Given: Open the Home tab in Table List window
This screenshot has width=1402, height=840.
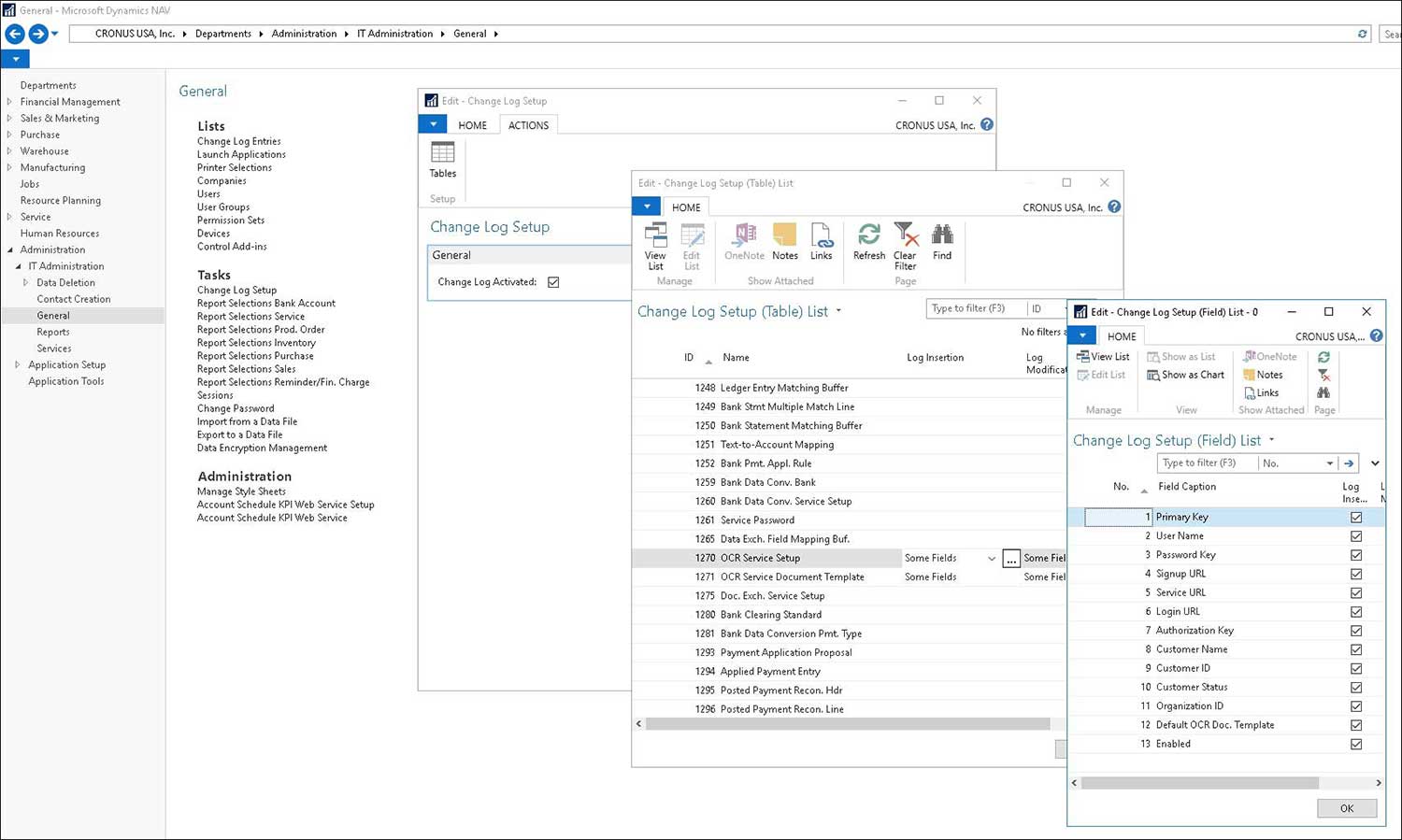Looking at the screenshot, I should point(686,206).
